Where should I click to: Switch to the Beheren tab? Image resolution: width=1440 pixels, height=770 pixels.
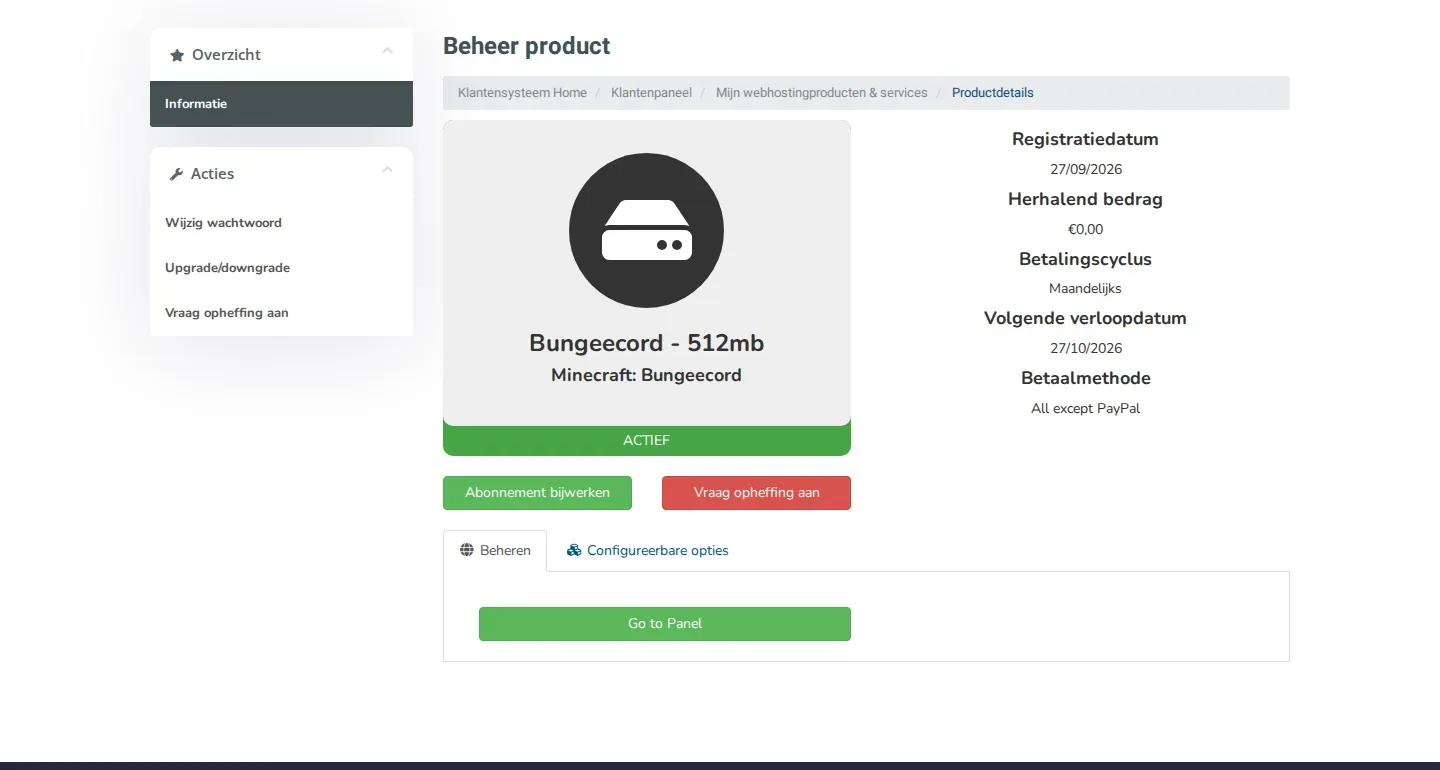coord(495,551)
